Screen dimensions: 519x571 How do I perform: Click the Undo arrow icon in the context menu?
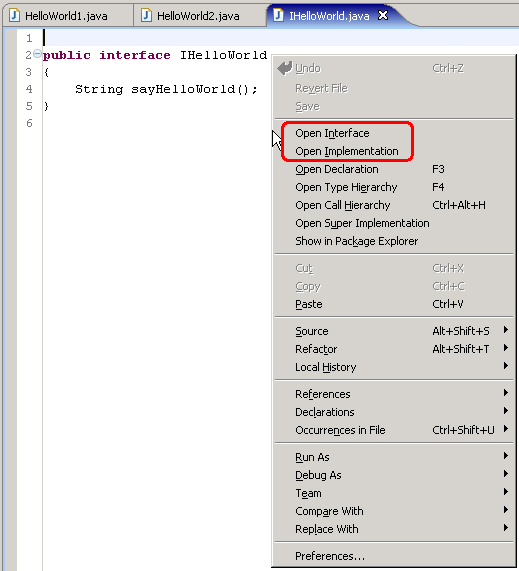point(285,68)
